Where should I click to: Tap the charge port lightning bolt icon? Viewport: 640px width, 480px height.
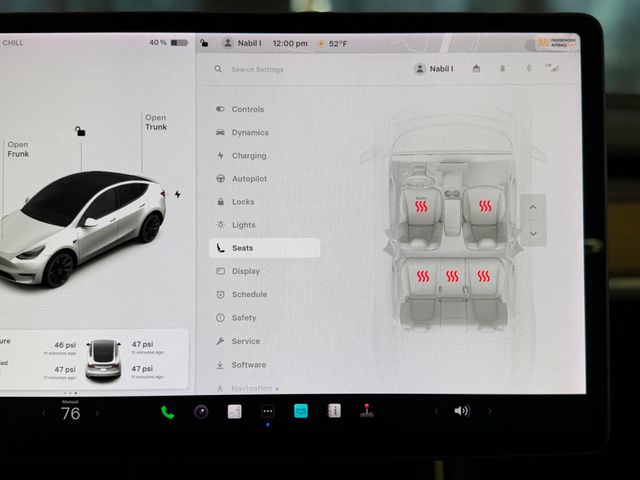coord(178,194)
